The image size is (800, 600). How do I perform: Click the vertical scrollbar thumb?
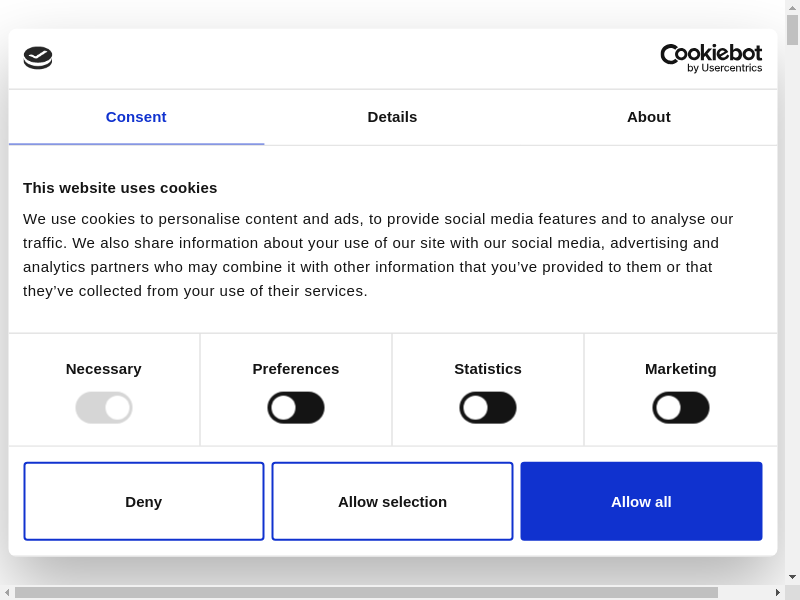click(792, 30)
